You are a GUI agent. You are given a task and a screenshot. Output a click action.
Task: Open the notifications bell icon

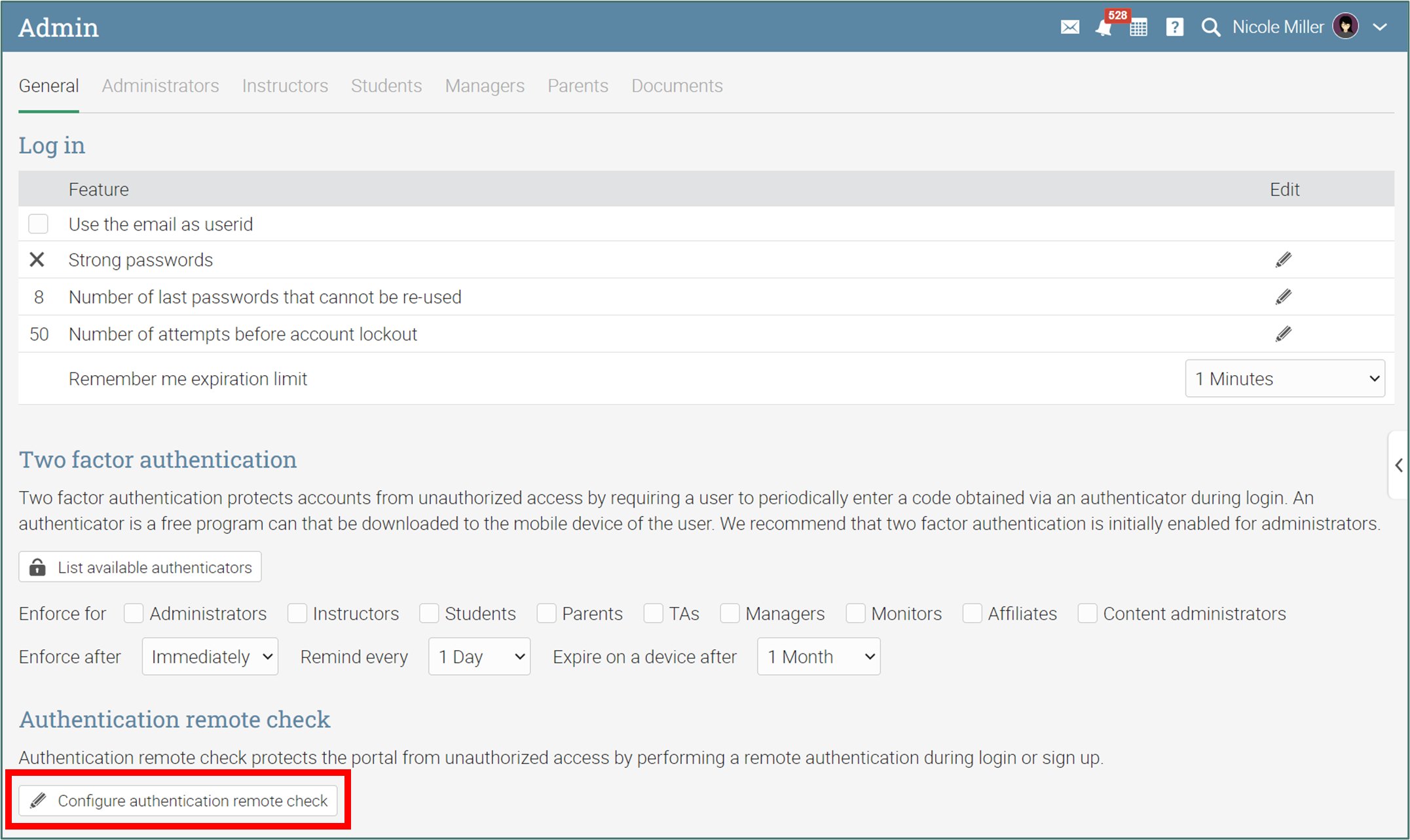(1104, 27)
